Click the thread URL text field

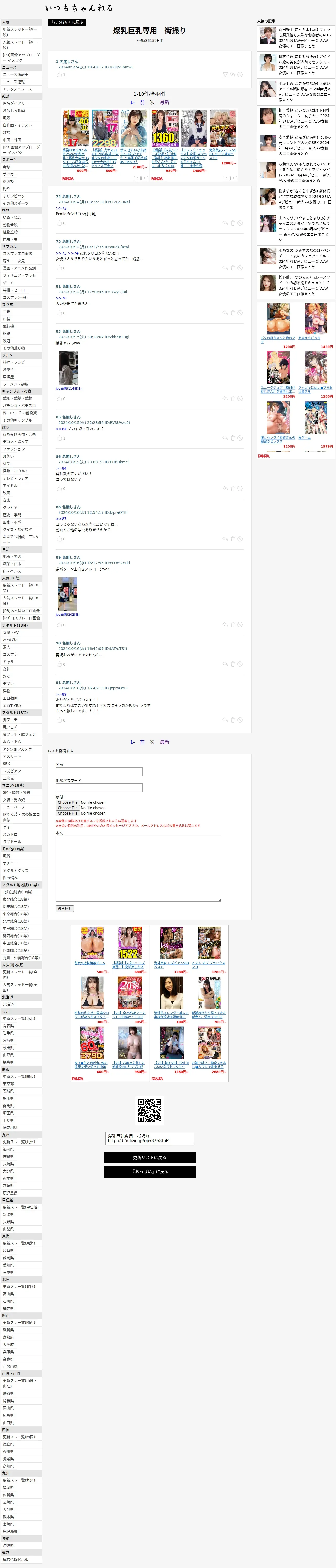pyautogui.click(x=149, y=1138)
